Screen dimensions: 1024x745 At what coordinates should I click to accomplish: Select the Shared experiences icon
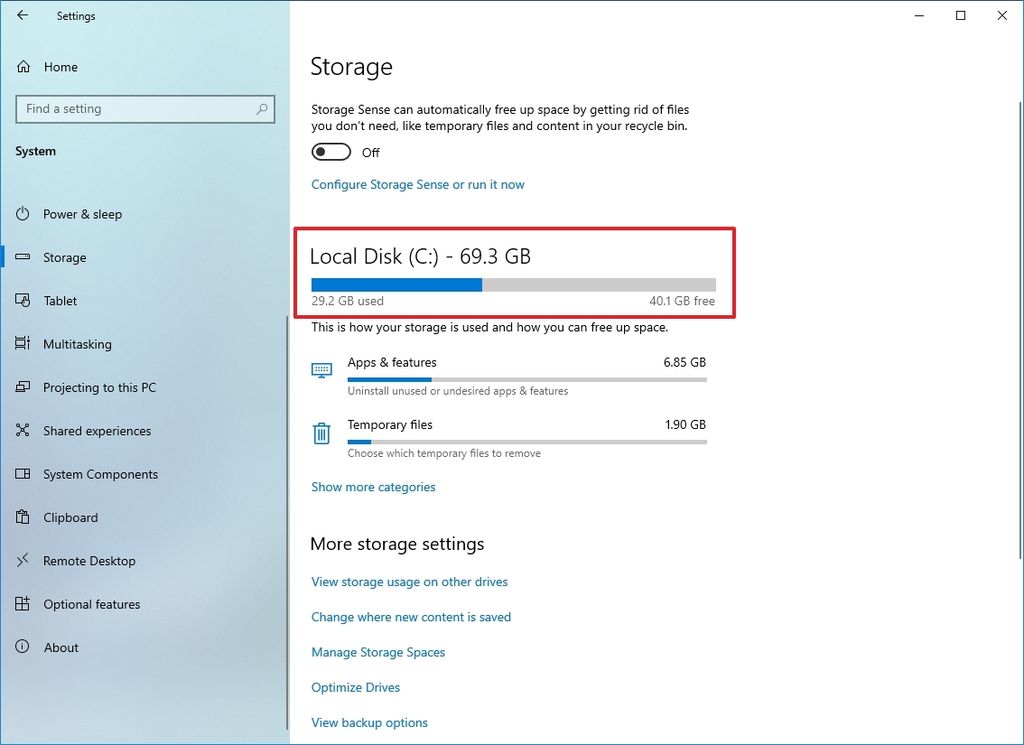(x=24, y=431)
